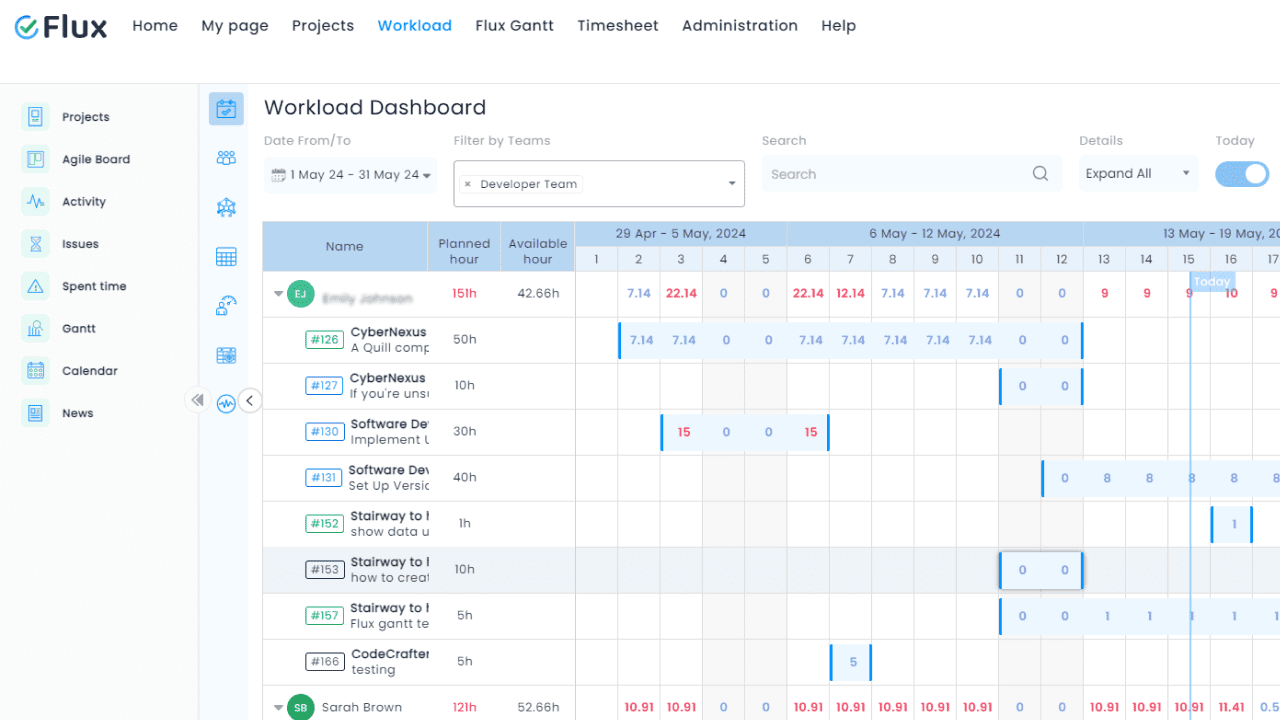Remove Developer Team filter tag
The image size is (1280, 720).
tap(467, 185)
